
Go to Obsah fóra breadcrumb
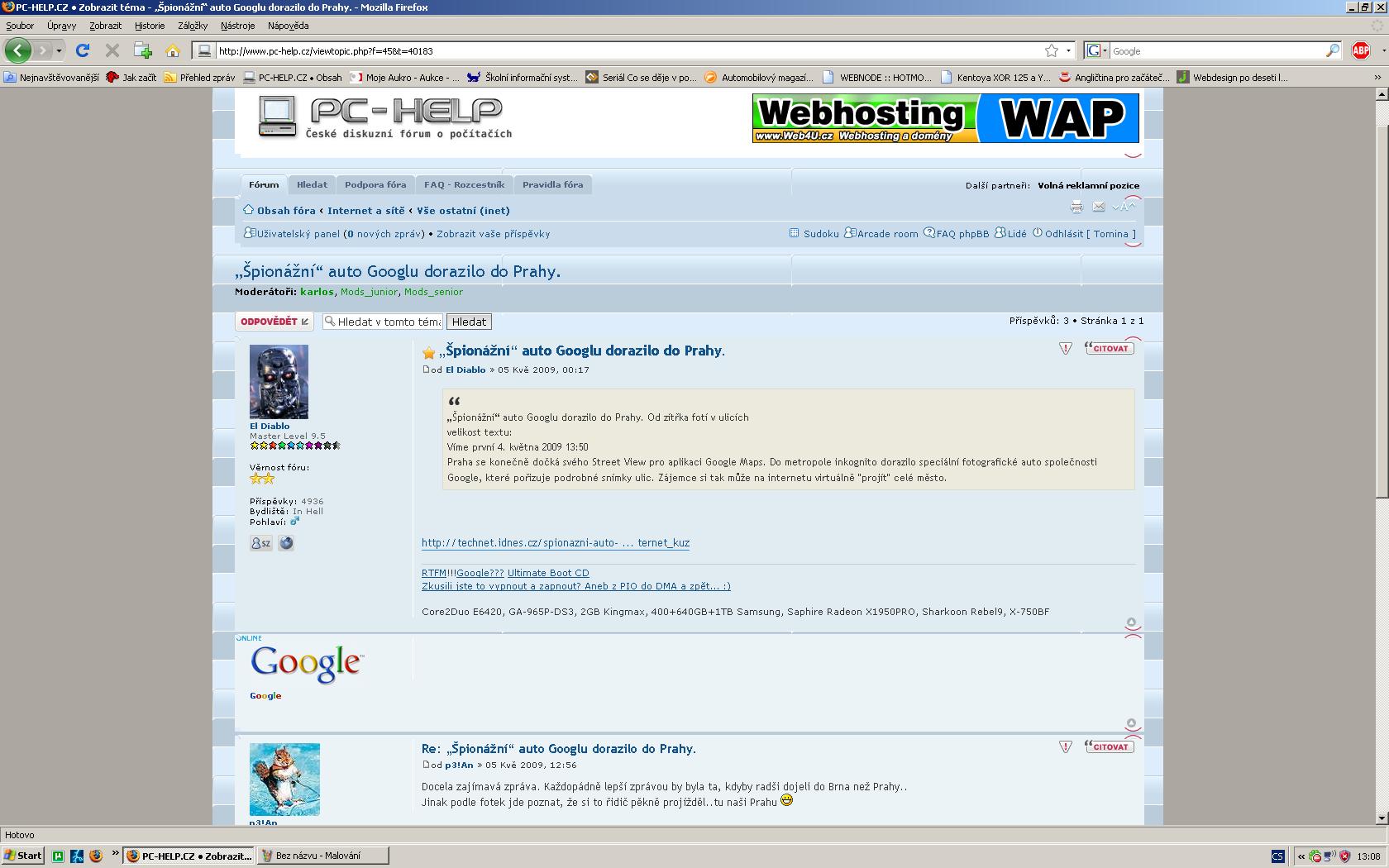tap(286, 211)
